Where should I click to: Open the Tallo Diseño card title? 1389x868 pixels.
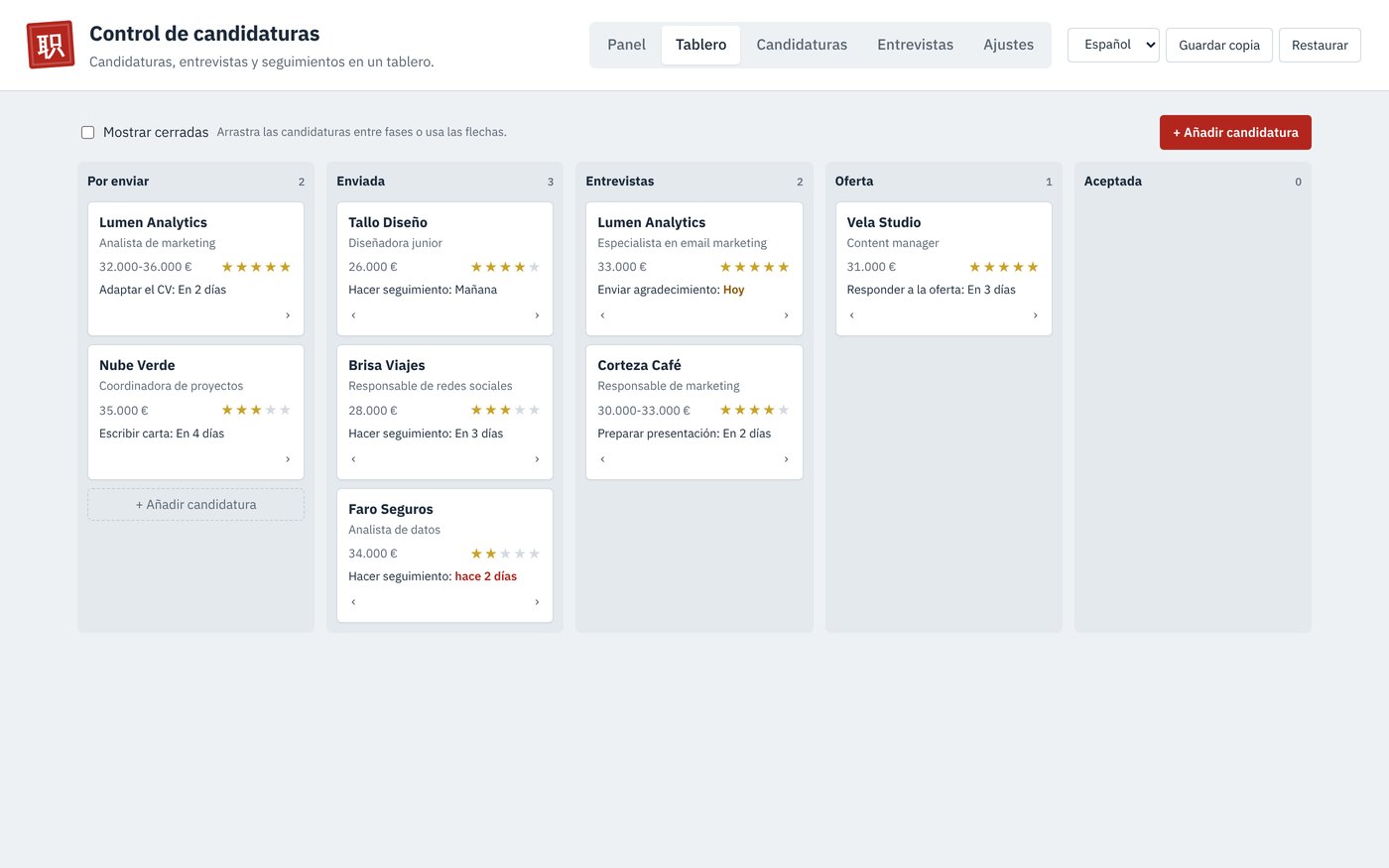[388, 222]
